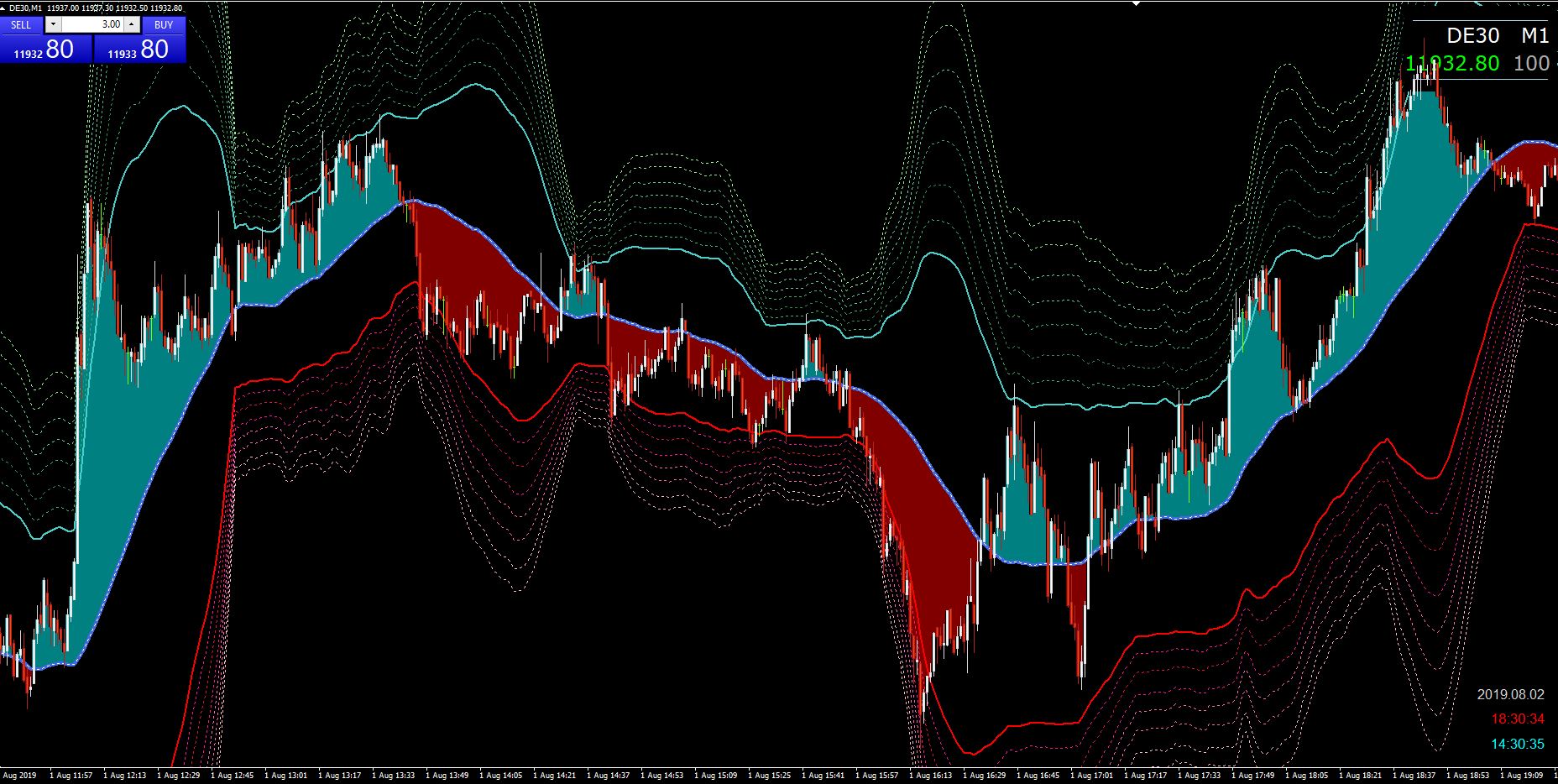Click the 1 Aug 16:29 time axis label
The height and width of the screenshot is (784, 1558).
point(984,776)
